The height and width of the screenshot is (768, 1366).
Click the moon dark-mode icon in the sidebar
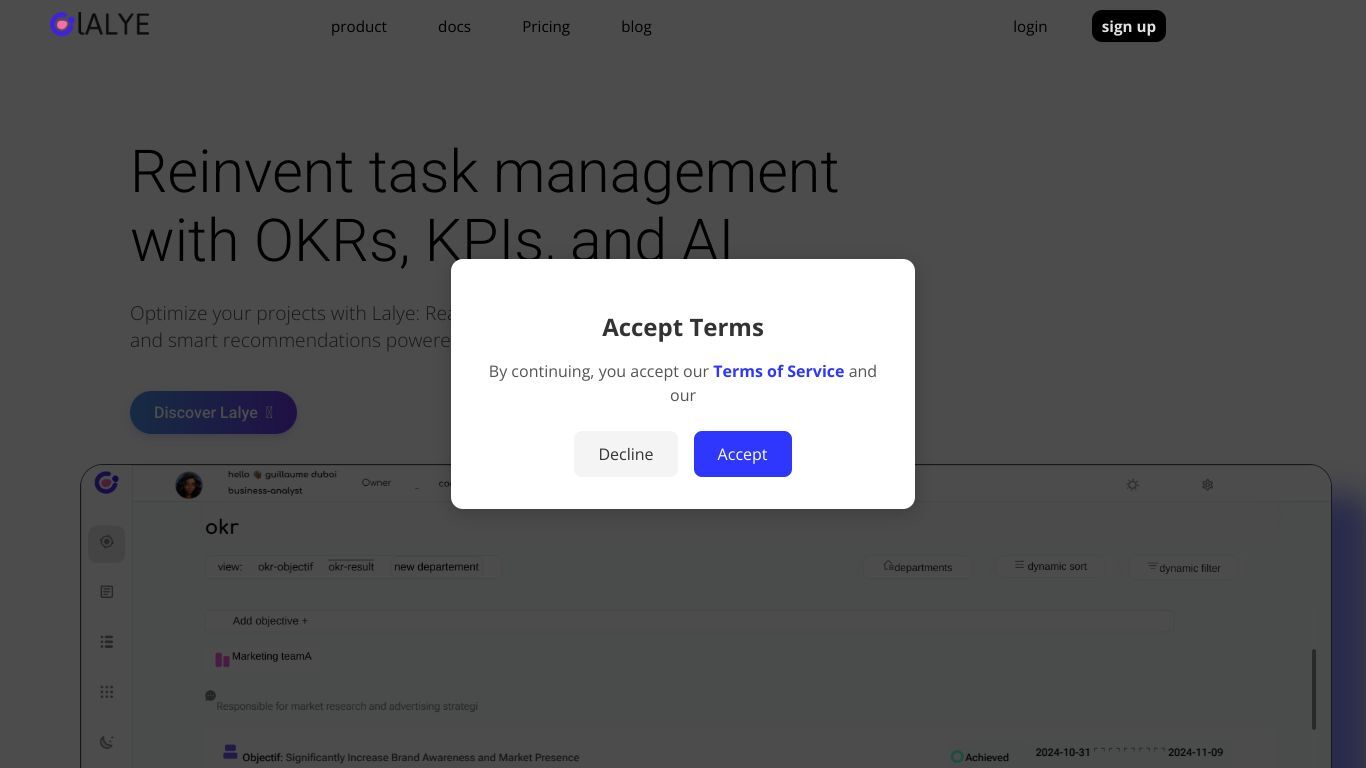[x=107, y=742]
